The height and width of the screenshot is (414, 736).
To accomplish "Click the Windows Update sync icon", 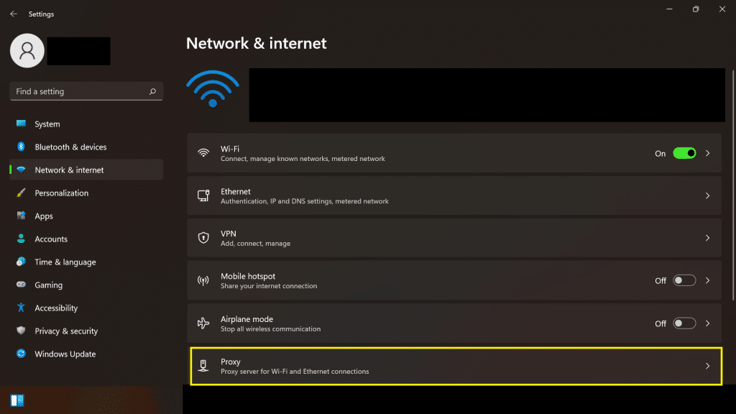I will [21, 354].
